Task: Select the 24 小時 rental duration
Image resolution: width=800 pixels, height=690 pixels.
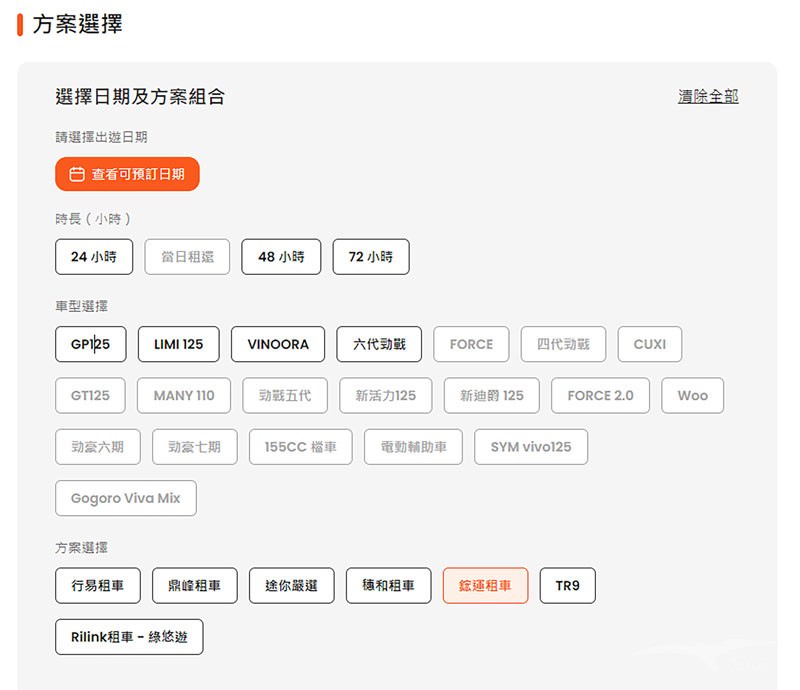Action: (93, 257)
